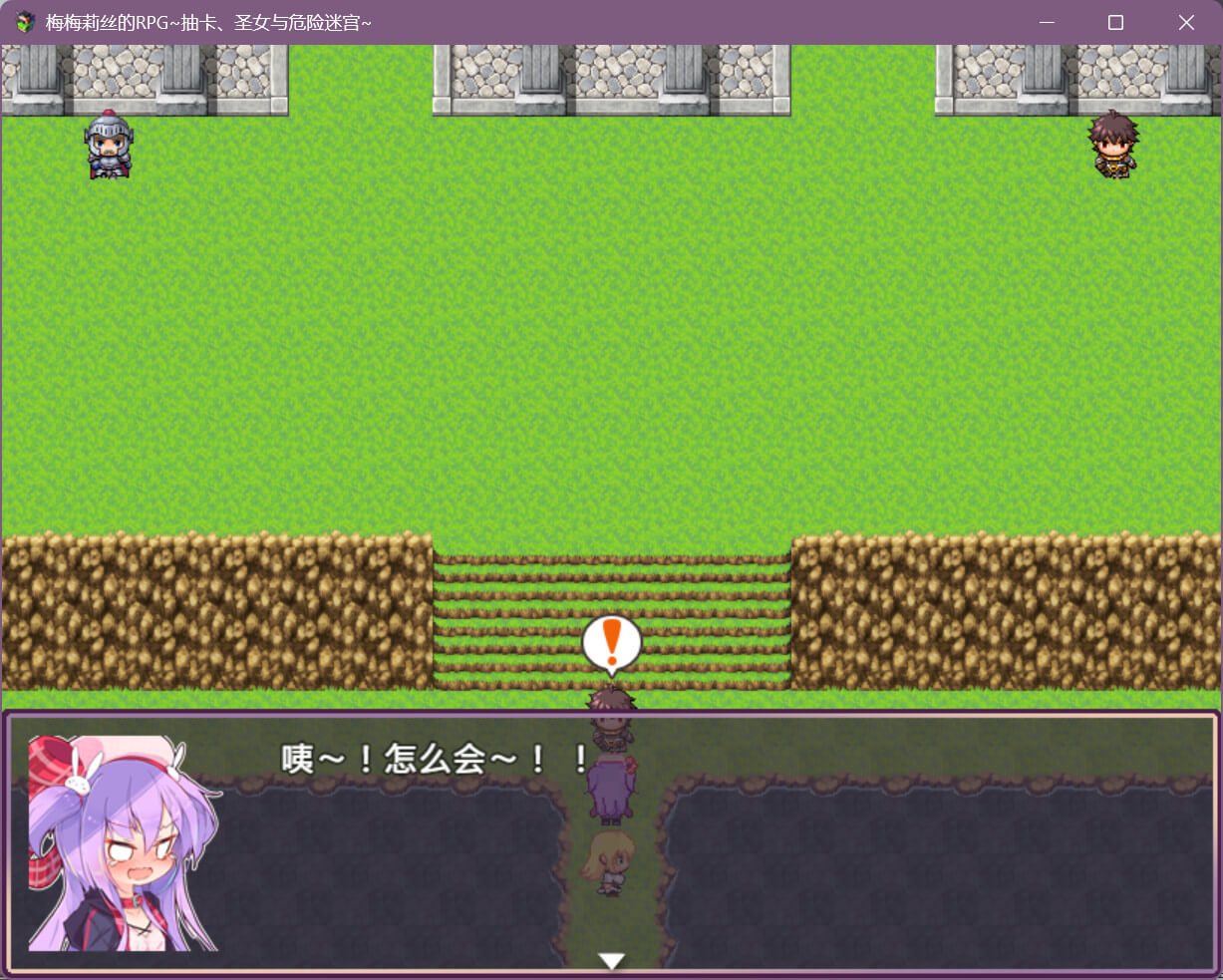Click the left stone wall above the knight
This screenshot has width=1223, height=980.
(144, 80)
